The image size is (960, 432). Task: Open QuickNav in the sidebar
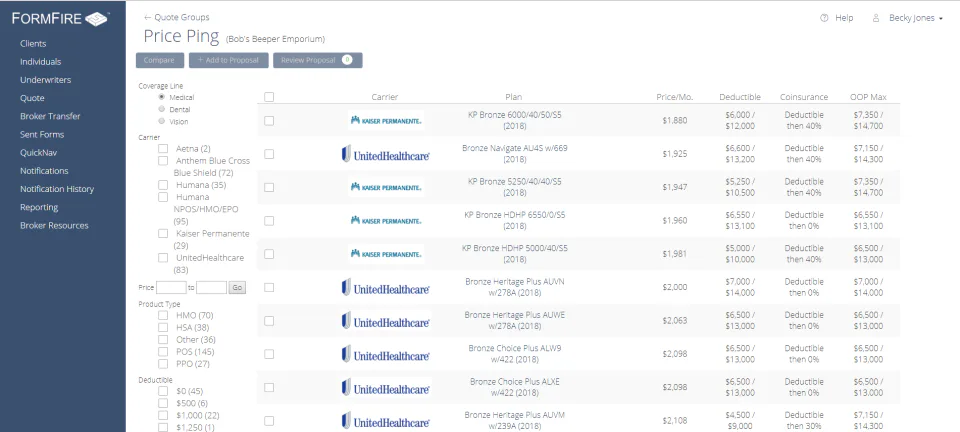(38, 152)
